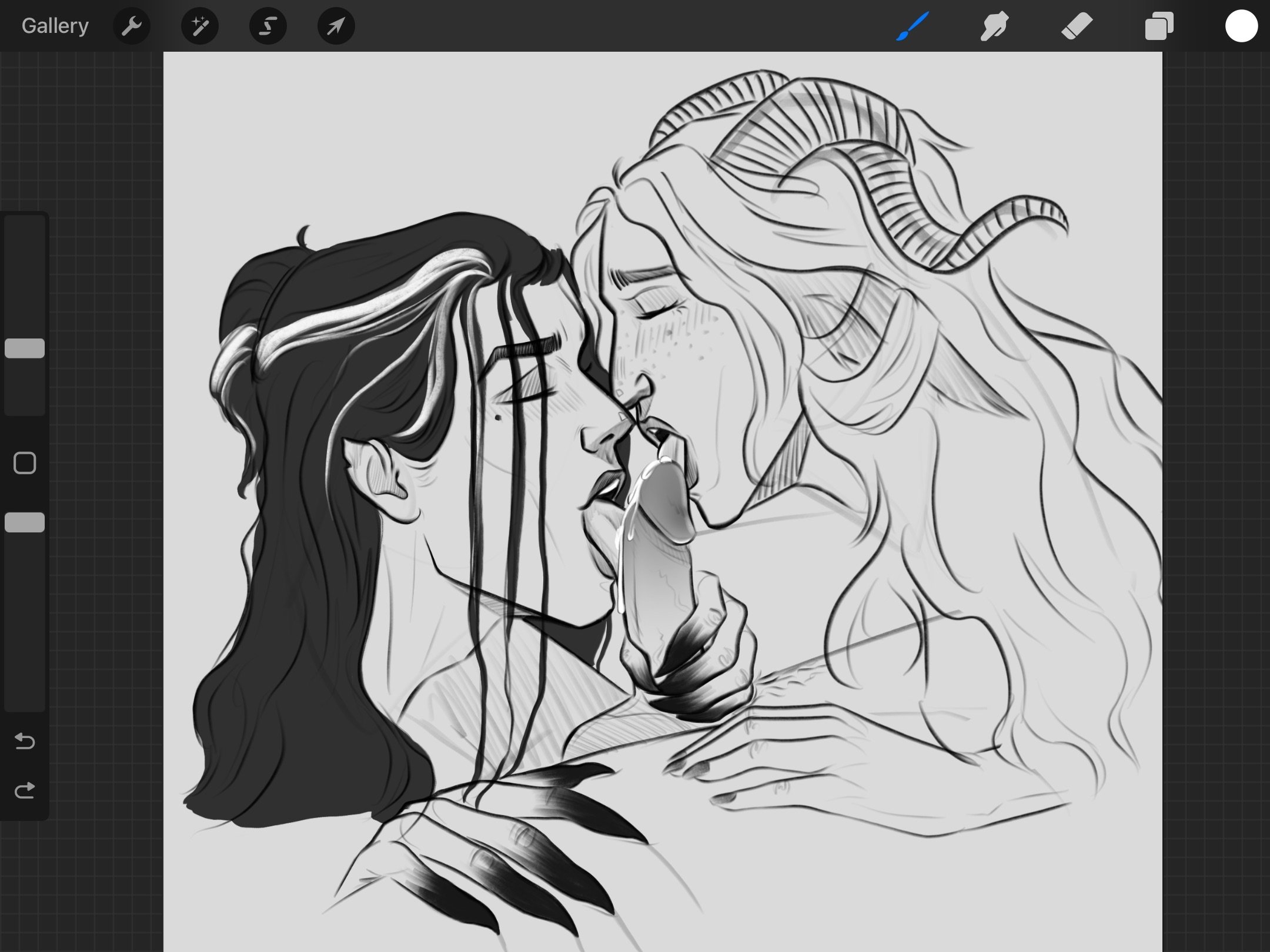Activate the Selection S-ribbon tool
This screenshot has height=952, width=1270.
(268, 26)
